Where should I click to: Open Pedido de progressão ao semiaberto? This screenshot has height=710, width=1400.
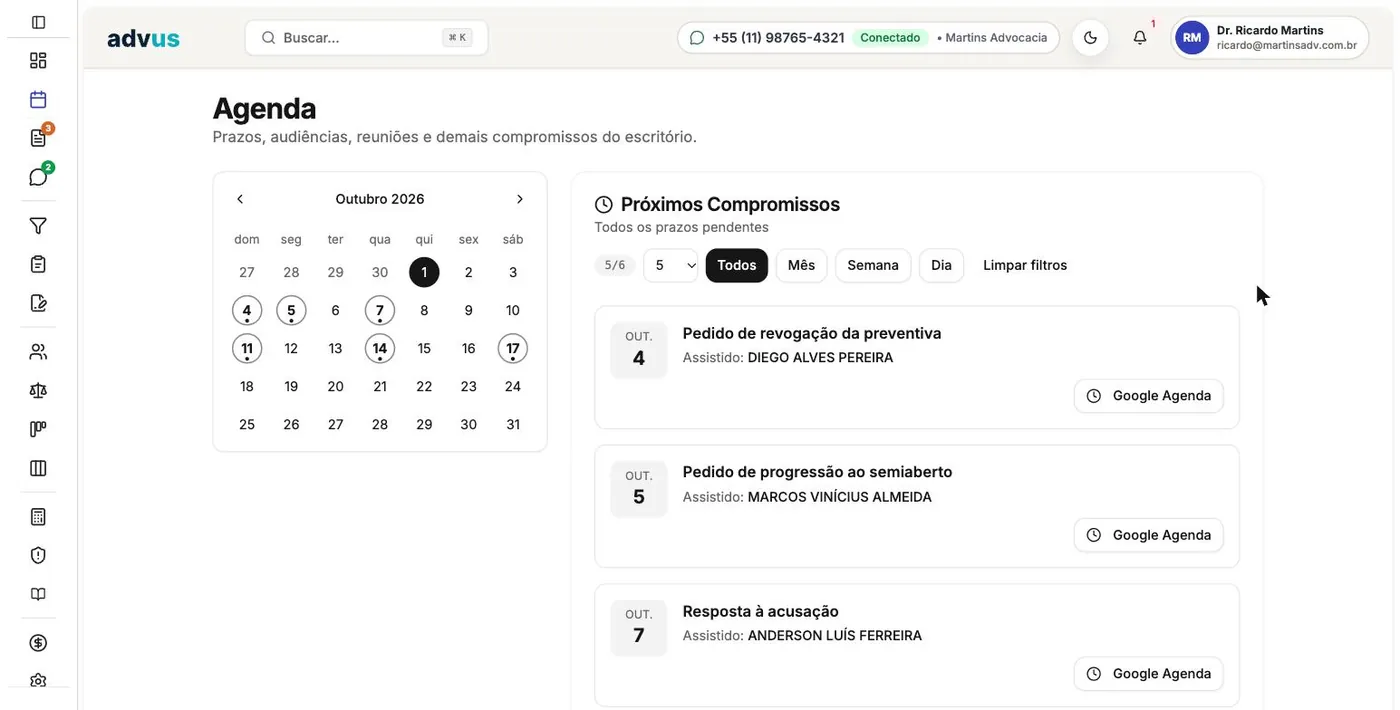tap(817, 472)
